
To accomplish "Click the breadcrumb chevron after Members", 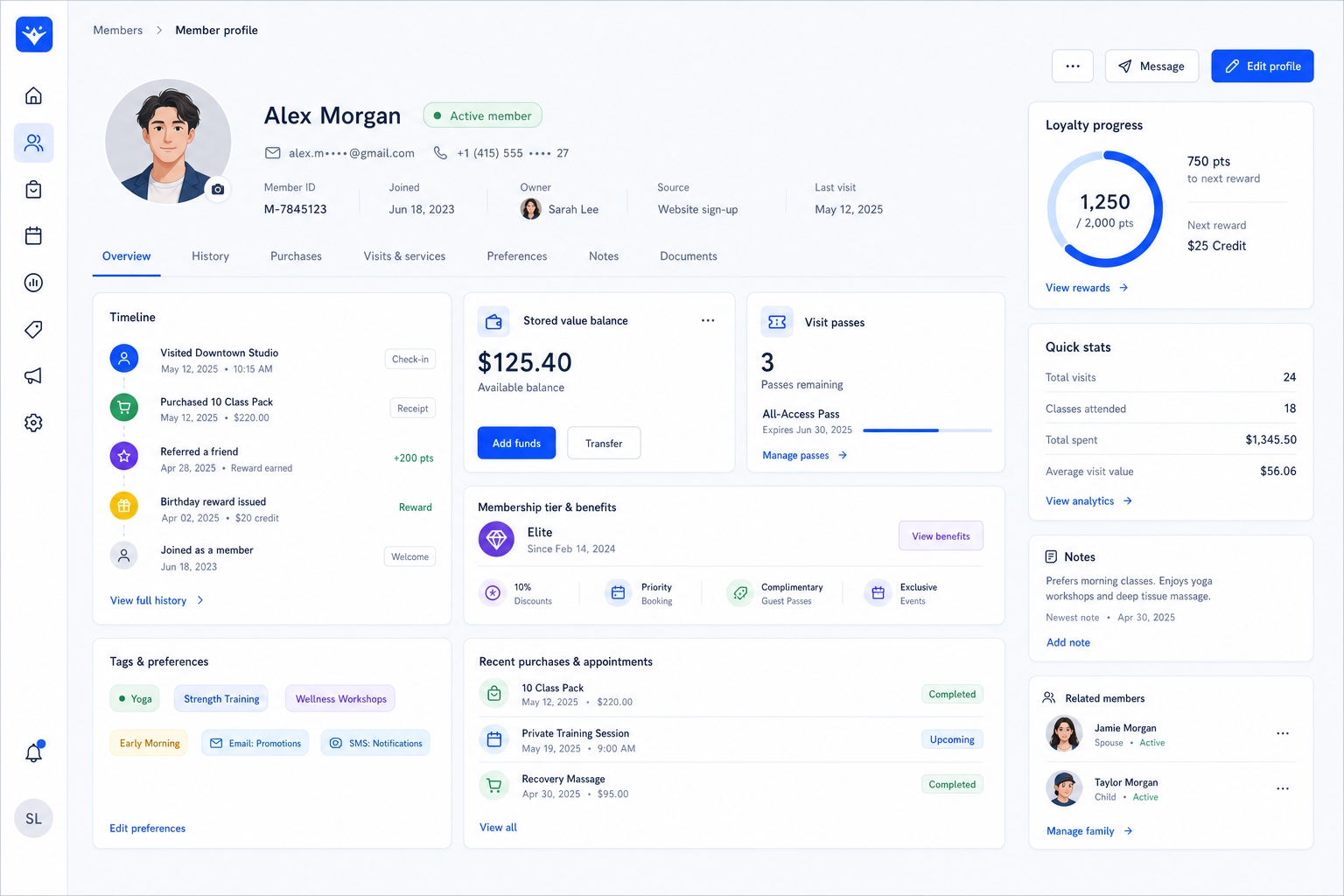I will [159, 31].
